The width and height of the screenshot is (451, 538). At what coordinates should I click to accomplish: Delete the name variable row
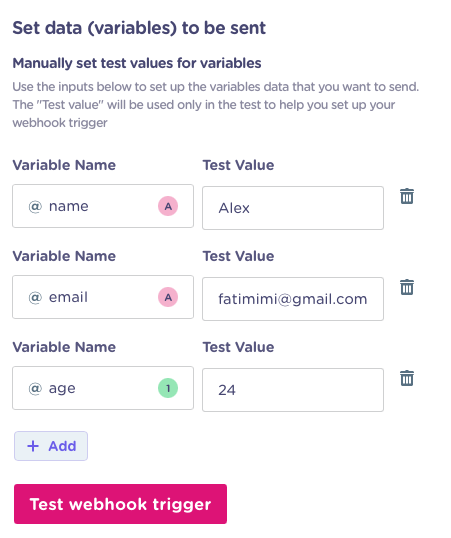click(x=407, y=196)
